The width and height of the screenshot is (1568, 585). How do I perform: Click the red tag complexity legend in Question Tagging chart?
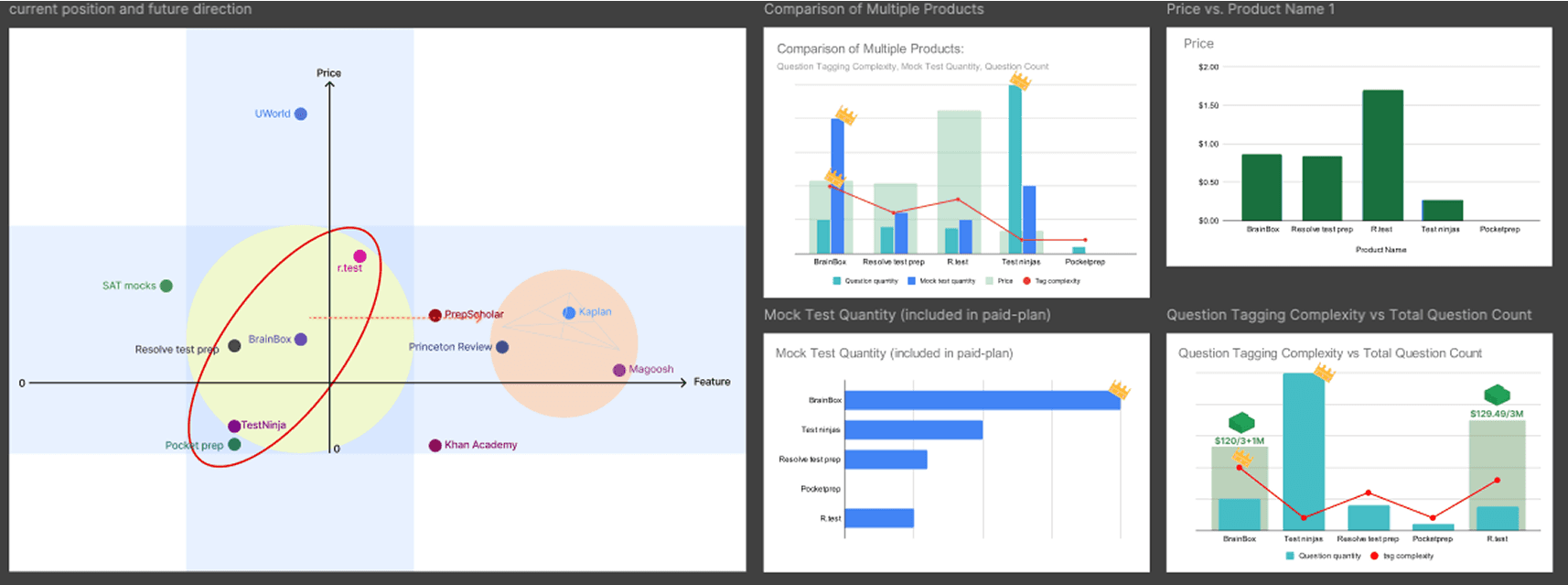(x=1402, y=556)
